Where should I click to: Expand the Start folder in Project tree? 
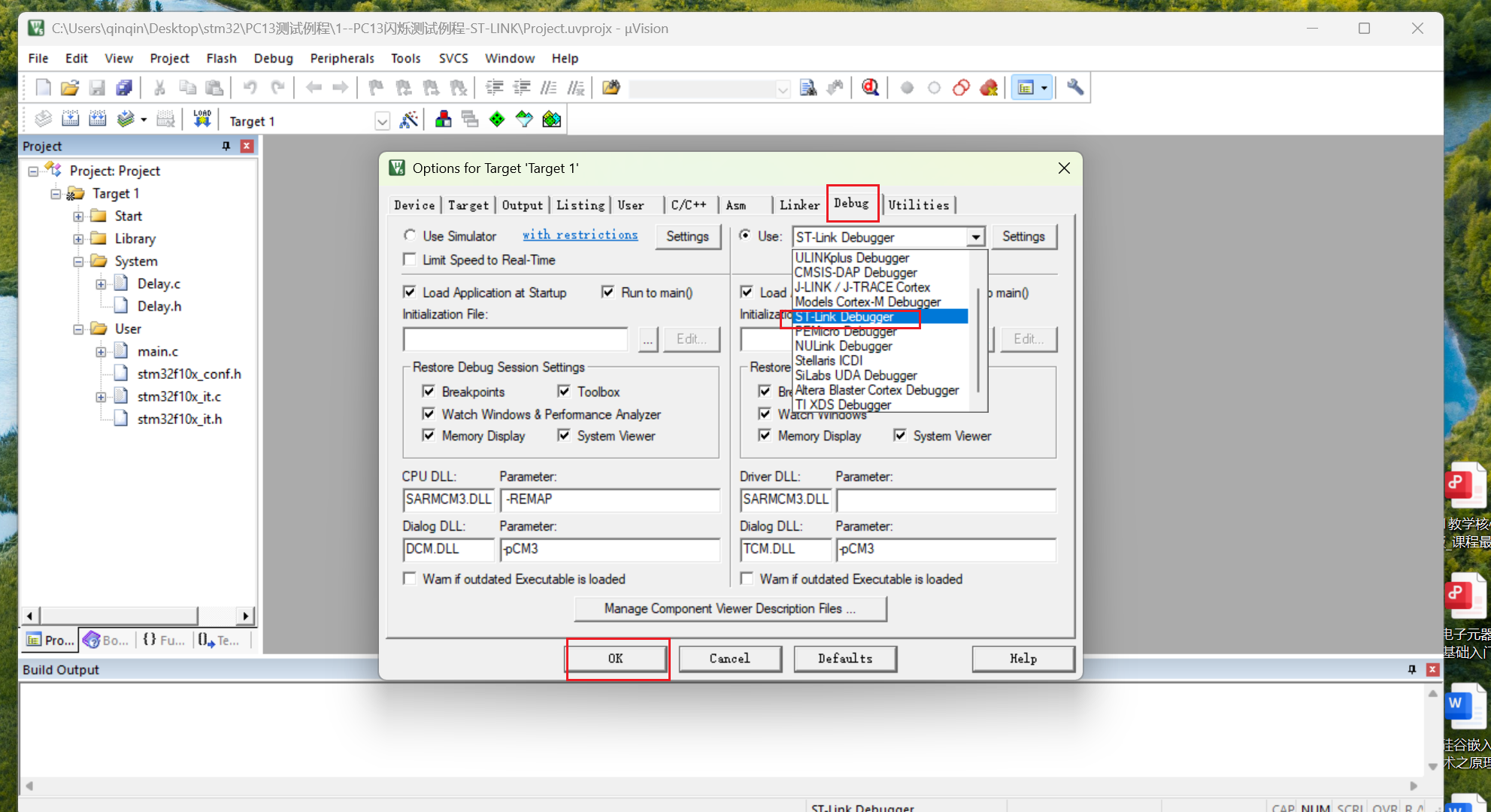(78, 217)
